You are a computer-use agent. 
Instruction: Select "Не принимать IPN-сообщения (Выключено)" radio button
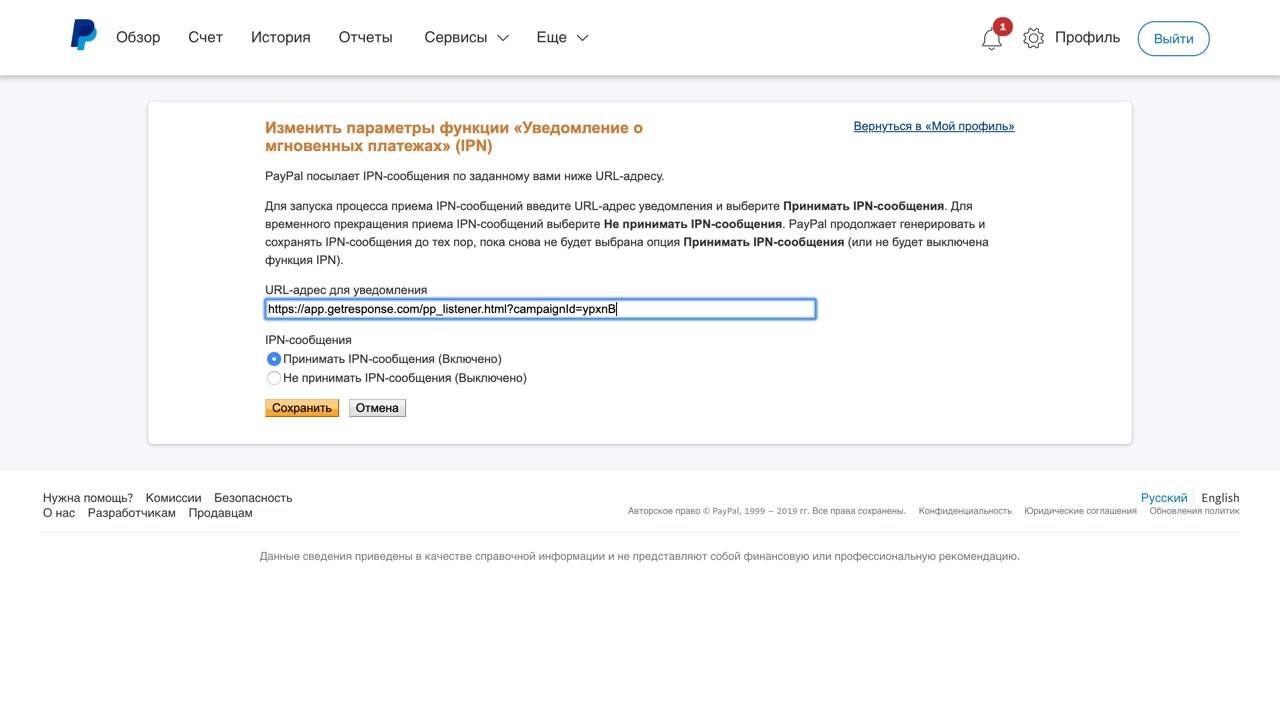pos(274,378)
